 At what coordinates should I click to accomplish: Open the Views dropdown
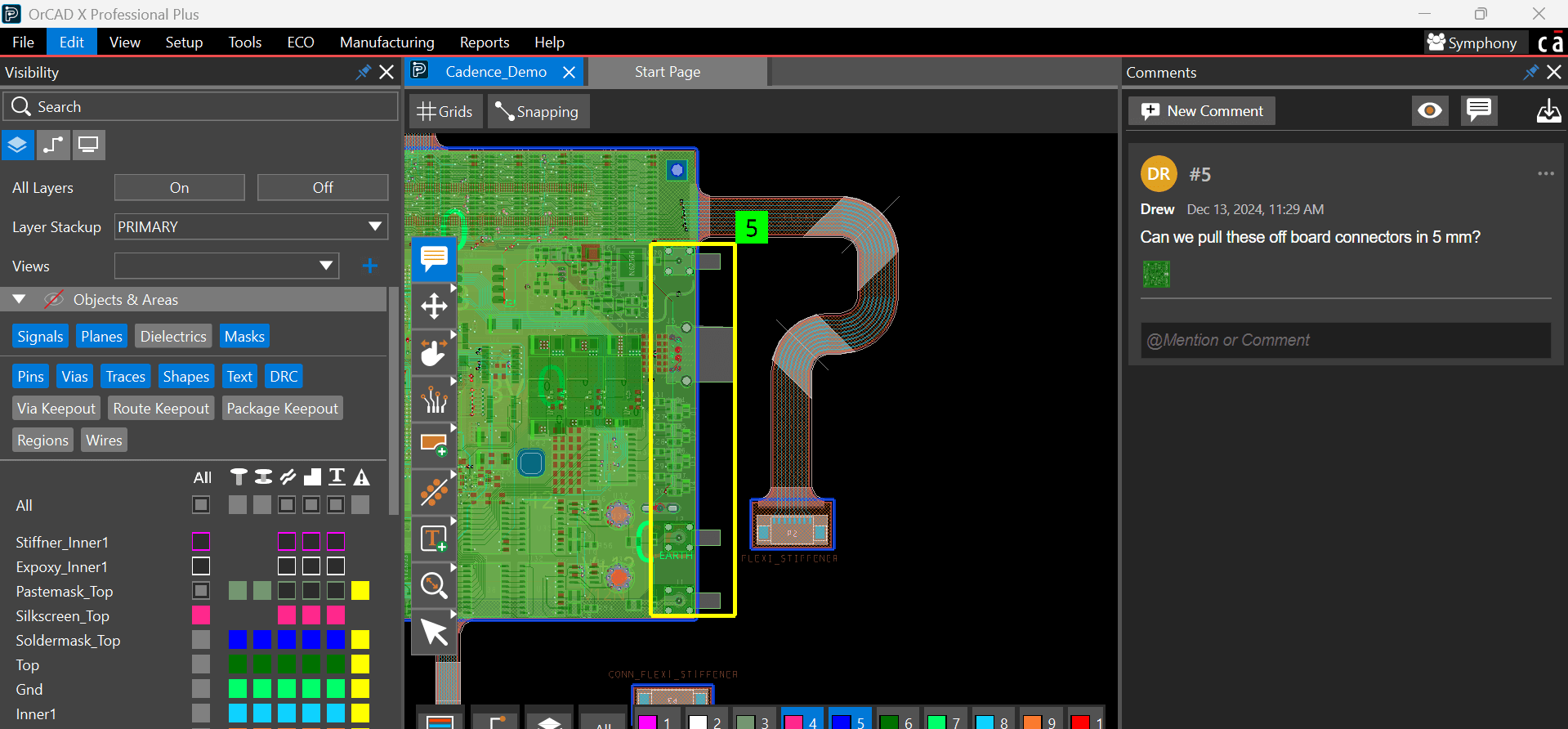click(226, 266)
